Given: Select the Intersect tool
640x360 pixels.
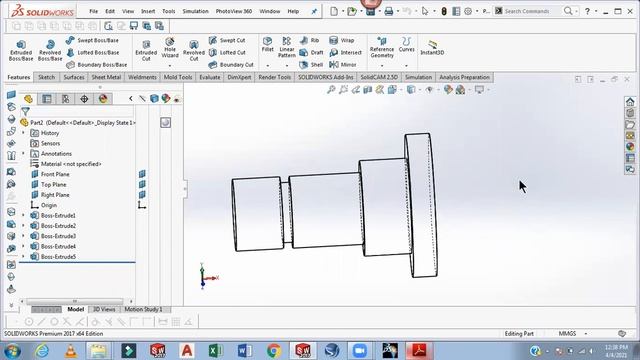Looking at the screenshot, I should 346,52.
